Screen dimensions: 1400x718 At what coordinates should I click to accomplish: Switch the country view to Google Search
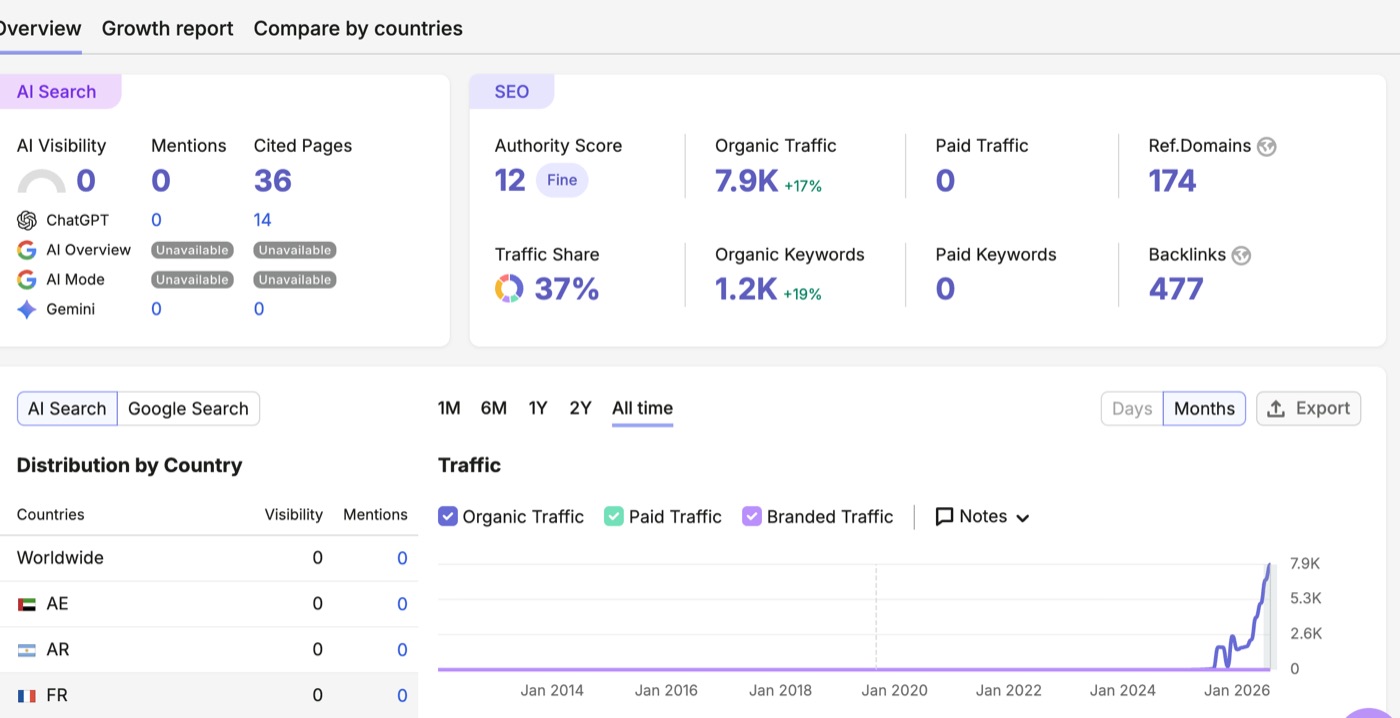[188, 408]
